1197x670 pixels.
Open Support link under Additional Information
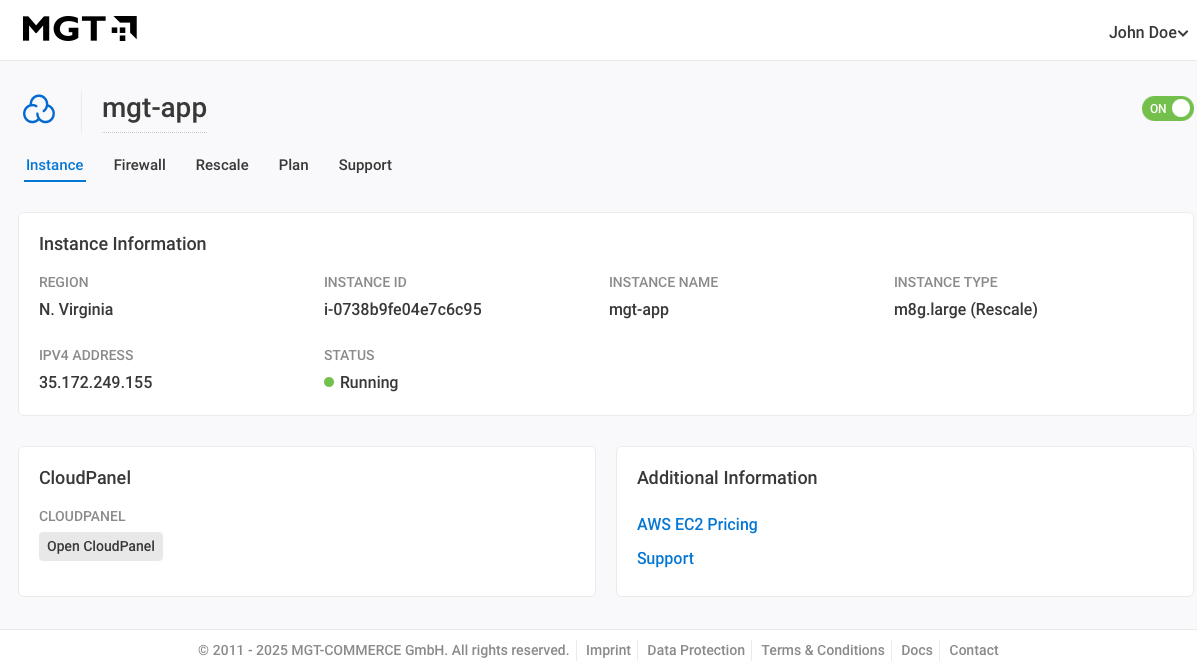(665, 559)
